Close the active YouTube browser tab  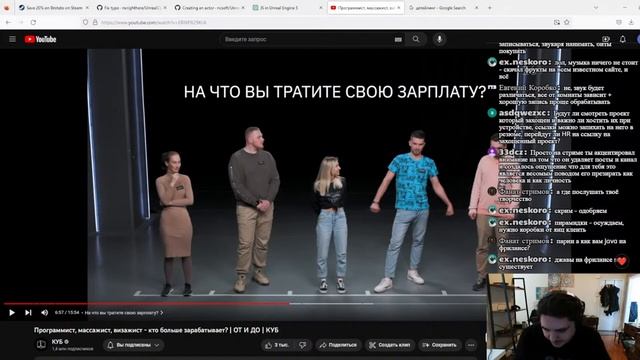click(399, 8)
